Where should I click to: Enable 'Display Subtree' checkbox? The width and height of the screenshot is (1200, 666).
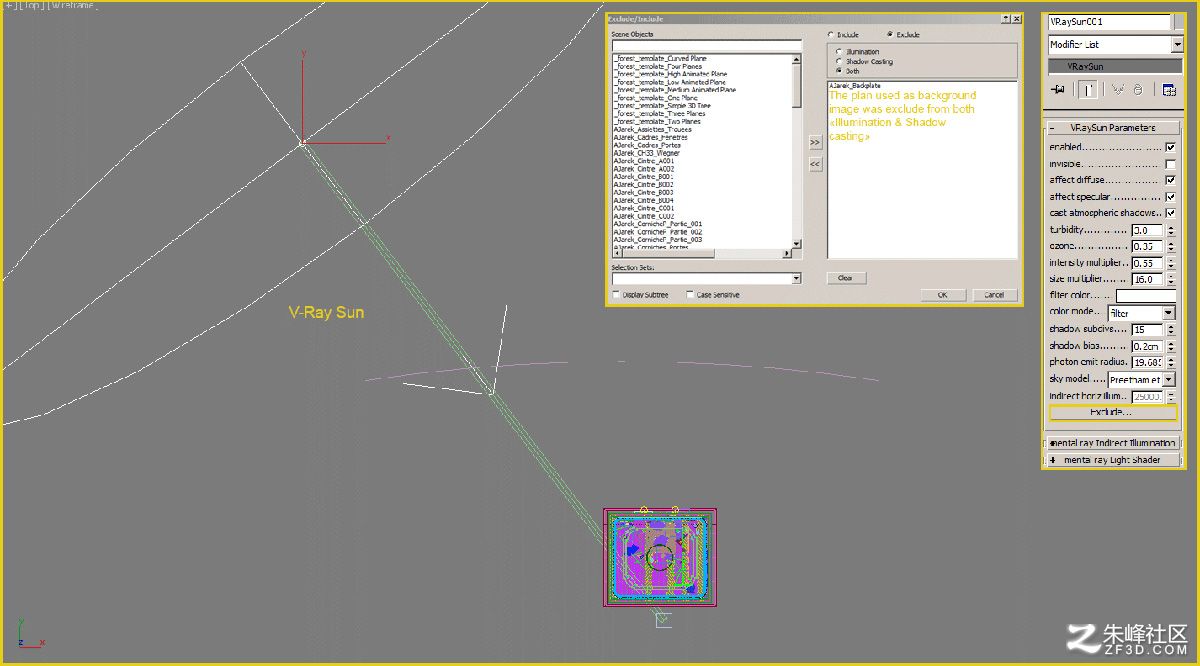coord(615,294)
